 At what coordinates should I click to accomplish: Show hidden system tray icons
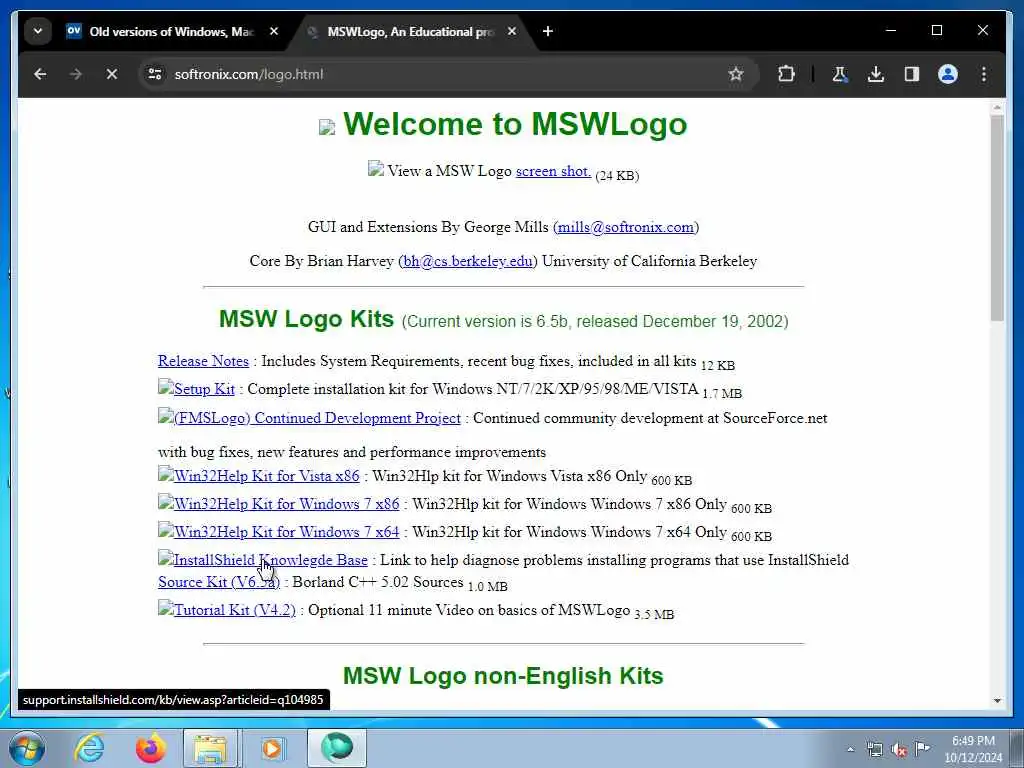pyautogui.click(x=850, y=749)
